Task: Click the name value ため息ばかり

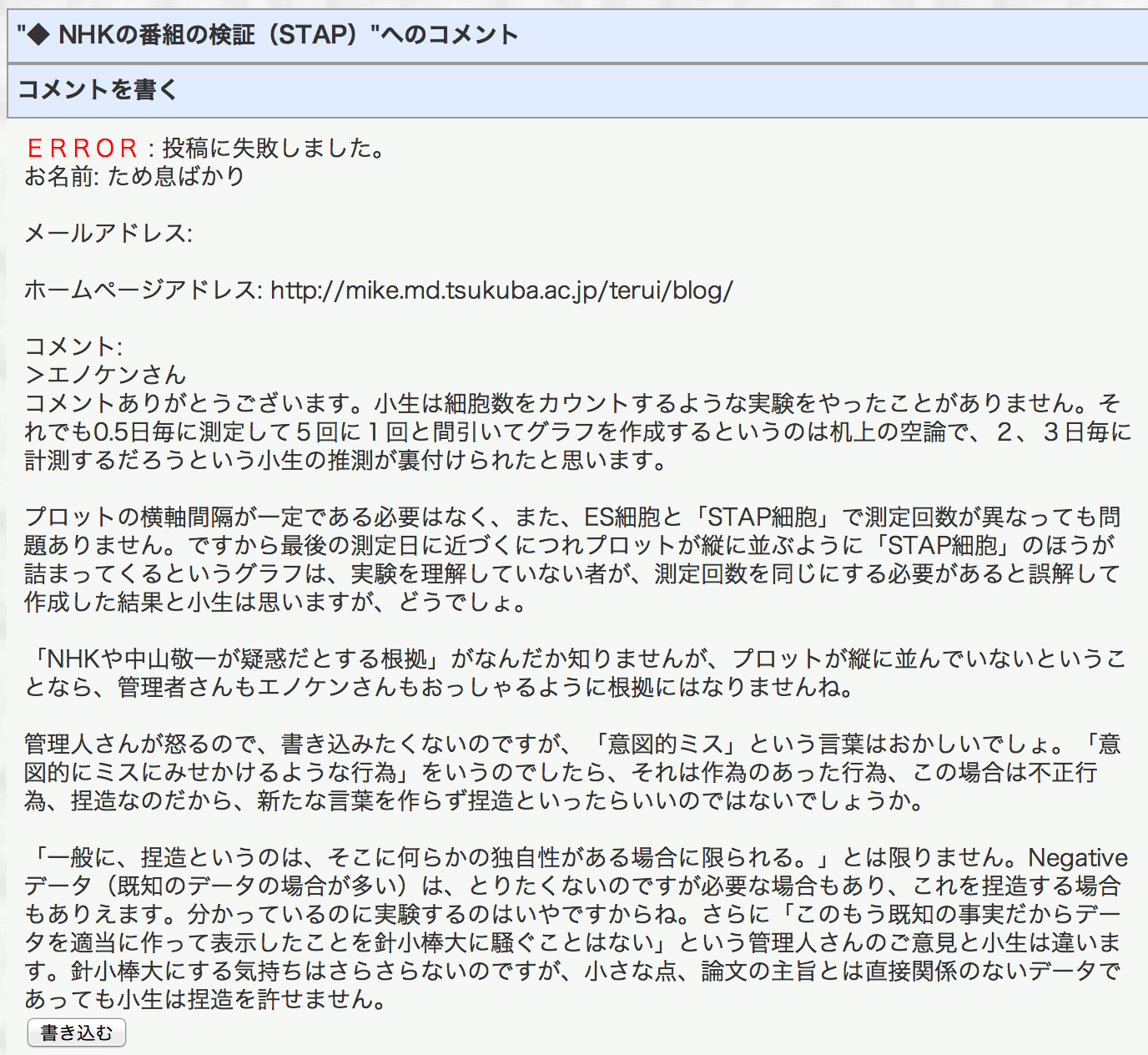Action: (x=176, y=177)
